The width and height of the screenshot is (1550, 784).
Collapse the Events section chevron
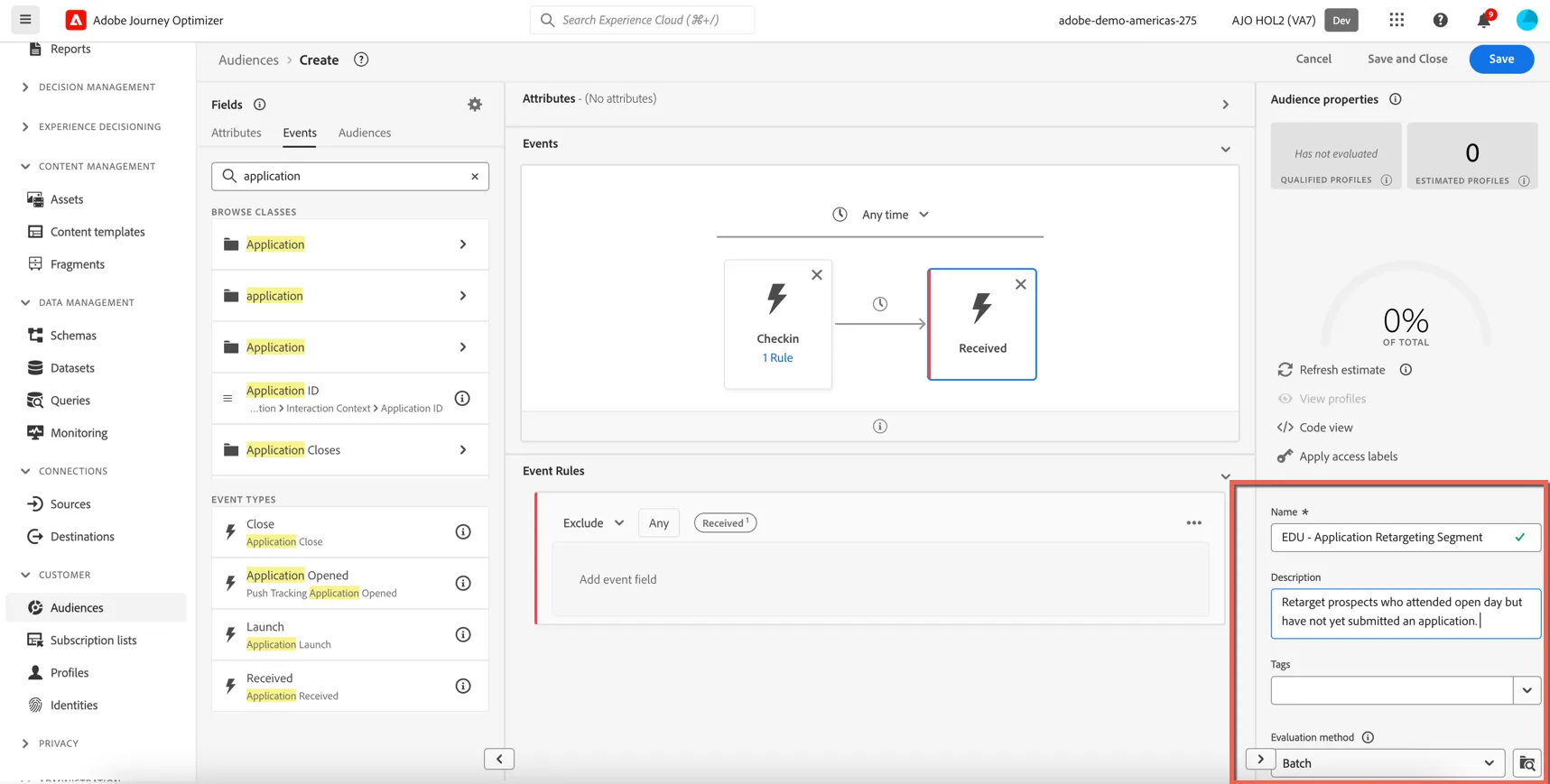click(x=1225, y=150)
